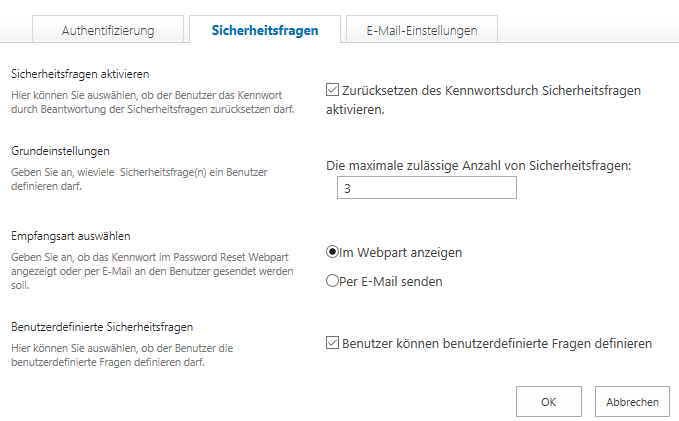Click the Sicherheitsfragen aktivieren section heading
Screen dimensions: 679x421
(80, 74)
